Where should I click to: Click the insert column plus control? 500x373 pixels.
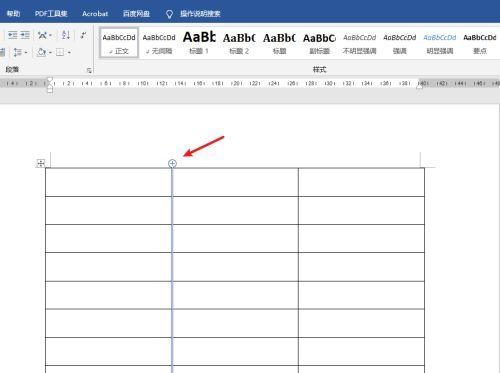[172, 163]
